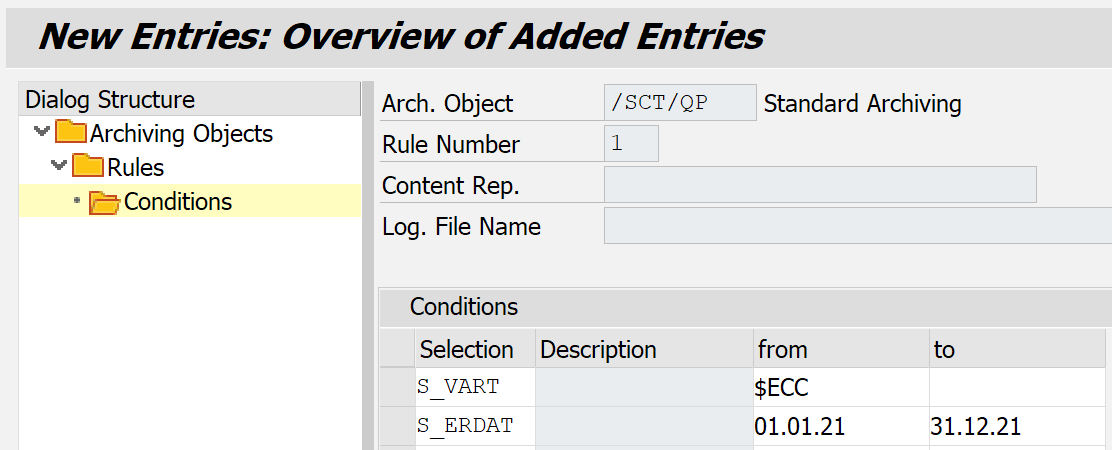The height and width of the screenshot is (450, 1112).
Task: Click the open Conditions folder icon
Action: click(104, 202)
